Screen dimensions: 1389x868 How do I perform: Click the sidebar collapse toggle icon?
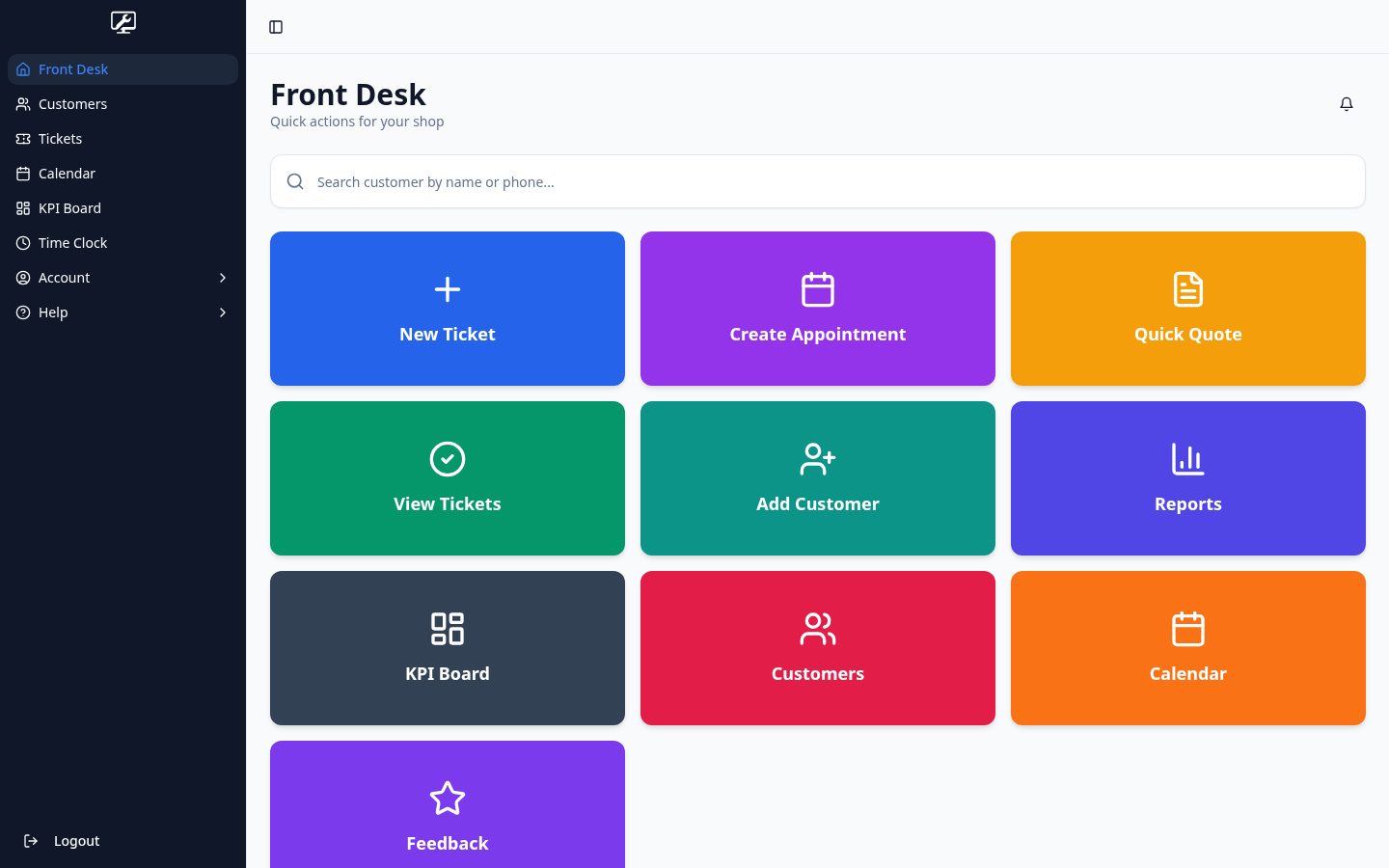276,27
